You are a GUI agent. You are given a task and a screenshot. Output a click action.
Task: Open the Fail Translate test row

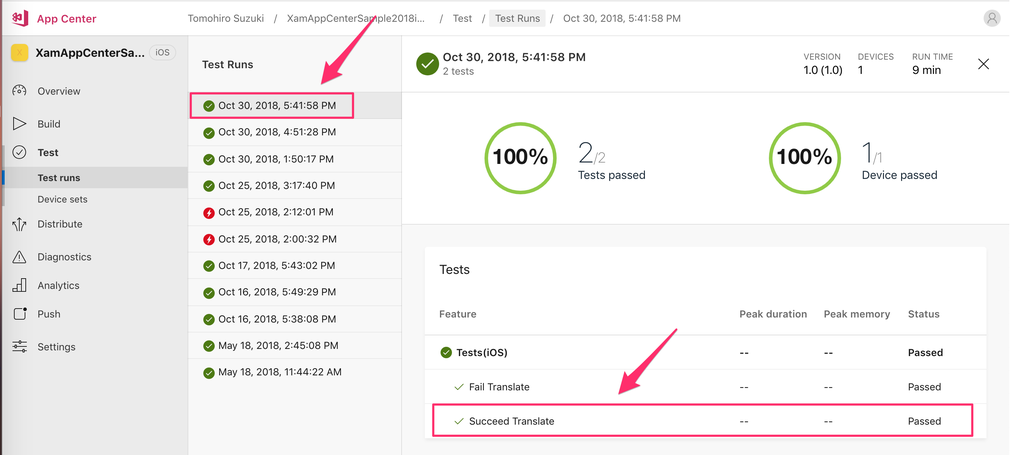499,387
